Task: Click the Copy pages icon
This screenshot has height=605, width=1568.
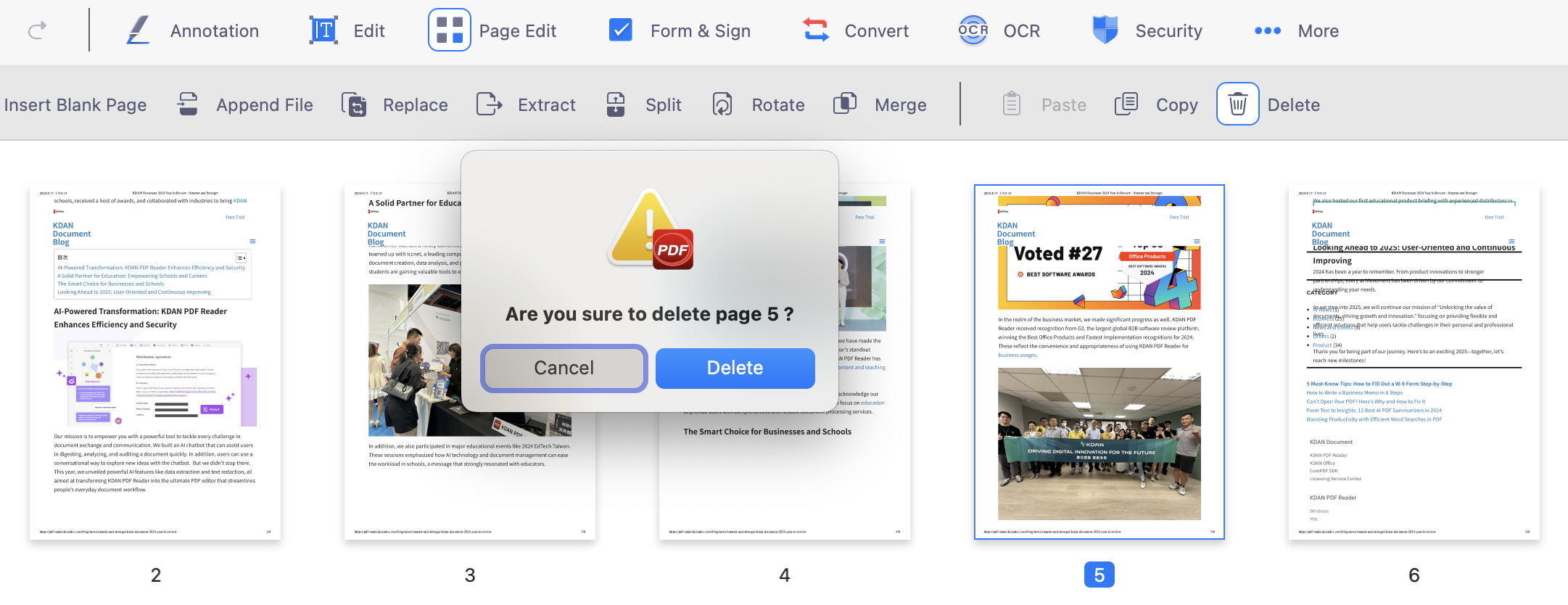Action: point(1126,104)
